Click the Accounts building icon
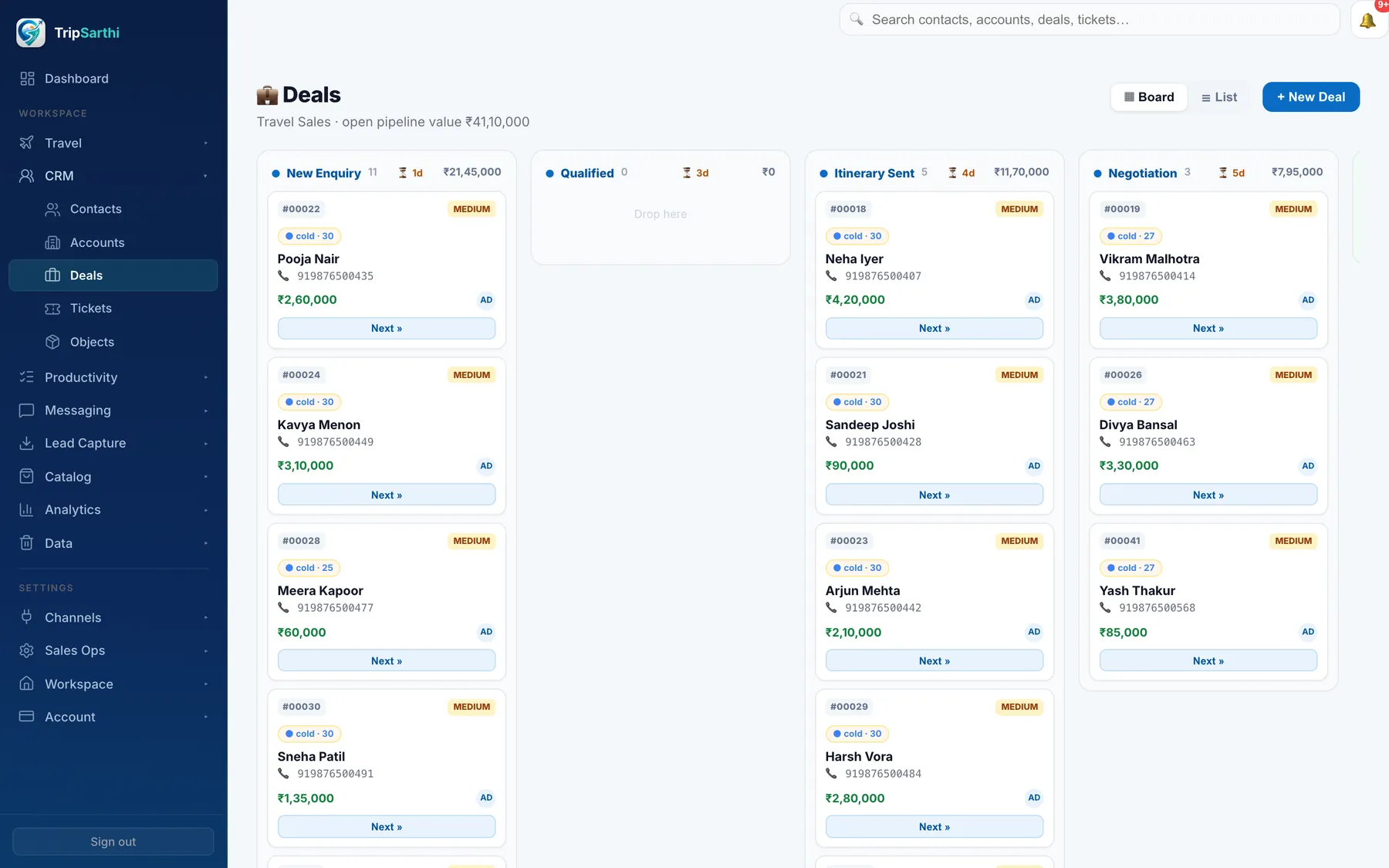The image size is (1389, 868). pyautogui.click(x=52, y=242)
